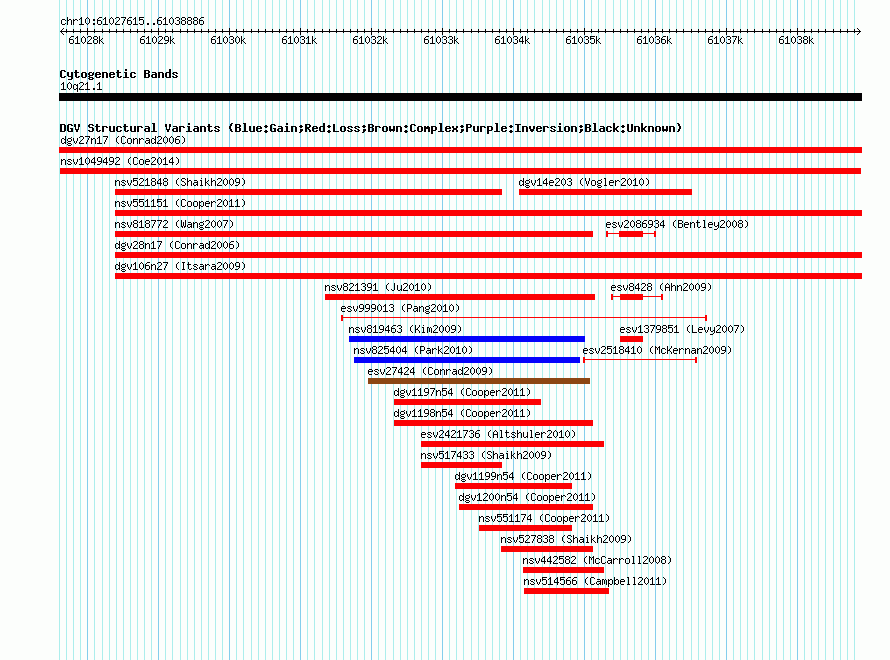The width and height of the screenshot is (890, 660).
Task: Click the thin red line of esv999013
Action: pyautogui.click(x=524, y=318)
